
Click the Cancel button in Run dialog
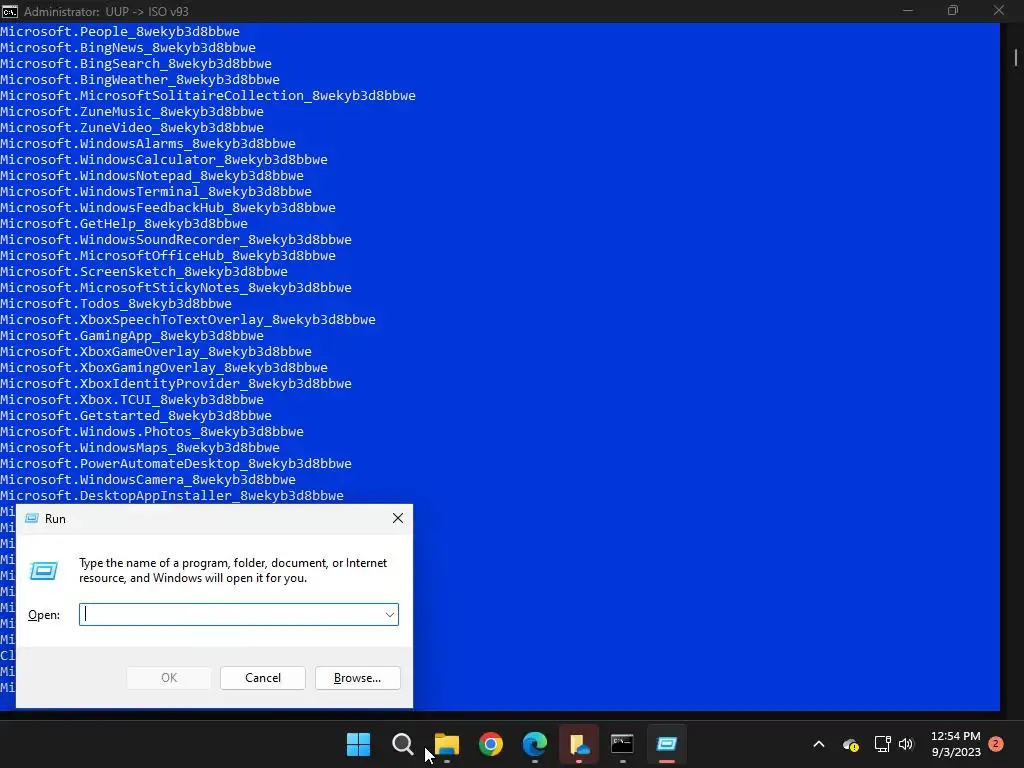pos(263,678)
